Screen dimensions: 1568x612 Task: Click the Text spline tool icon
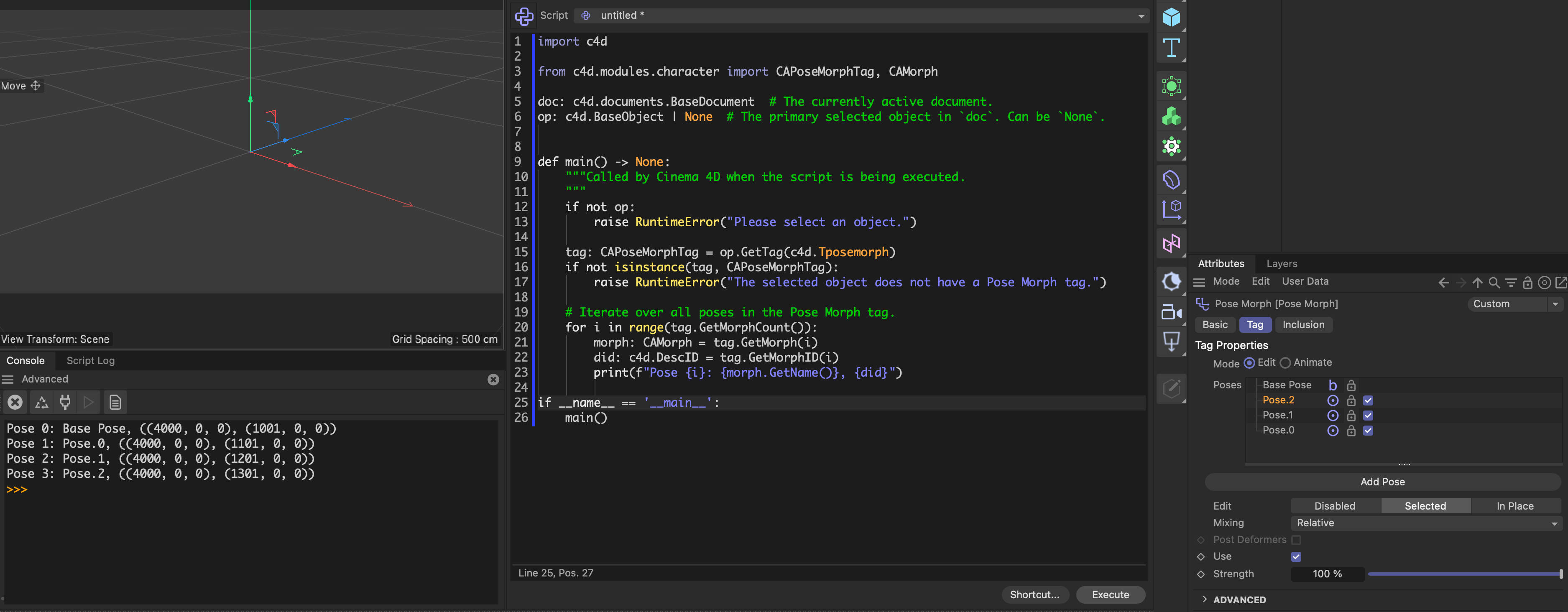point(1171,48)
